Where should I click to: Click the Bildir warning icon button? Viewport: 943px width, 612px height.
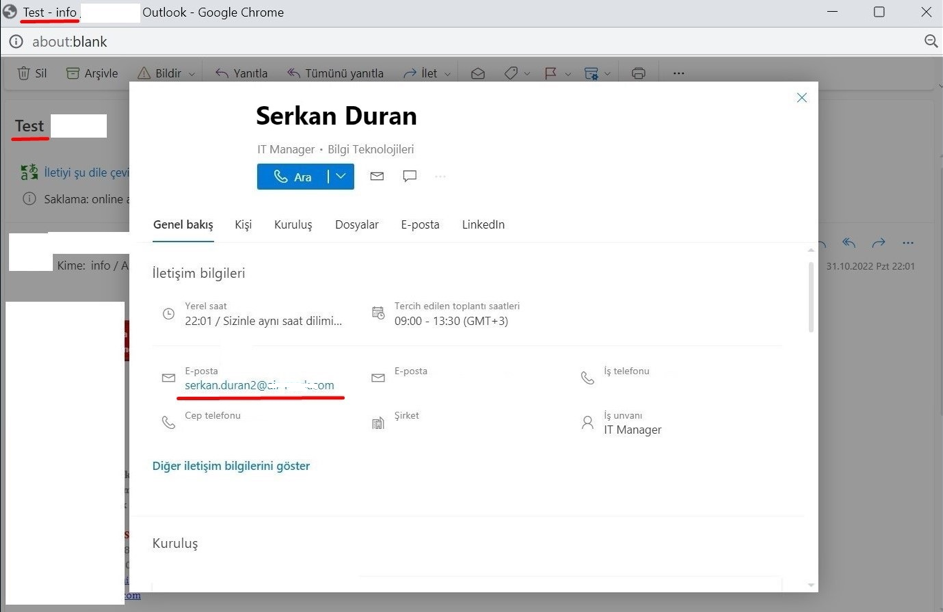click(144, 73)
